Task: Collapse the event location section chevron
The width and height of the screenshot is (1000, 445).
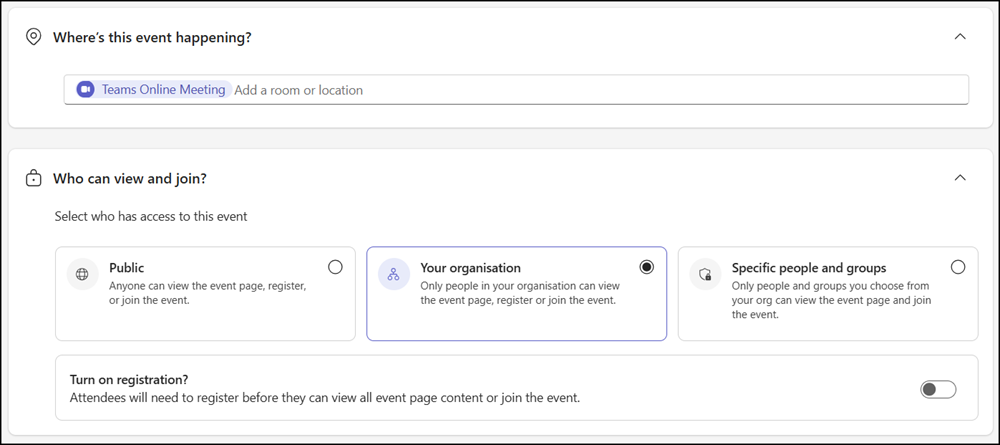Action: pos(960,37)
